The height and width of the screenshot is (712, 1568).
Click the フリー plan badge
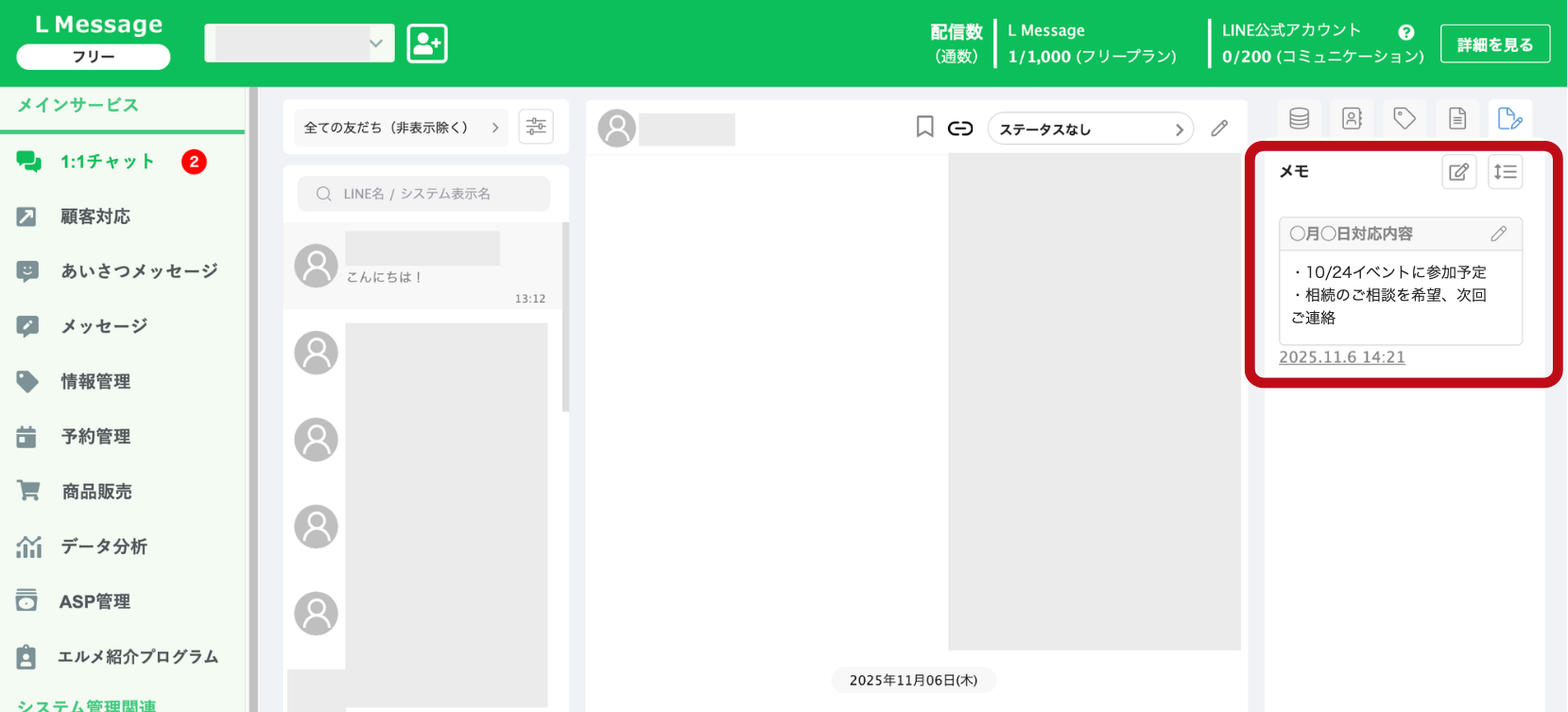coord(94,57)
